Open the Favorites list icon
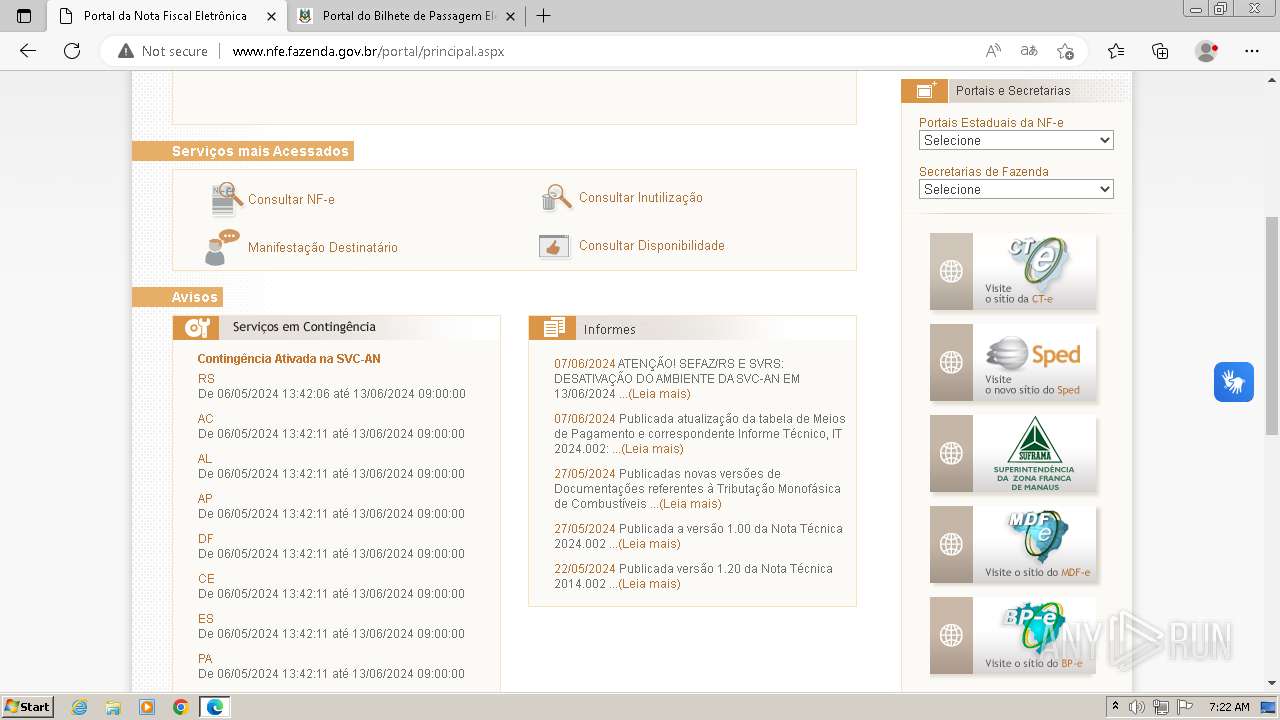This screenshot has width=1280, height=720. point(1116,51)
